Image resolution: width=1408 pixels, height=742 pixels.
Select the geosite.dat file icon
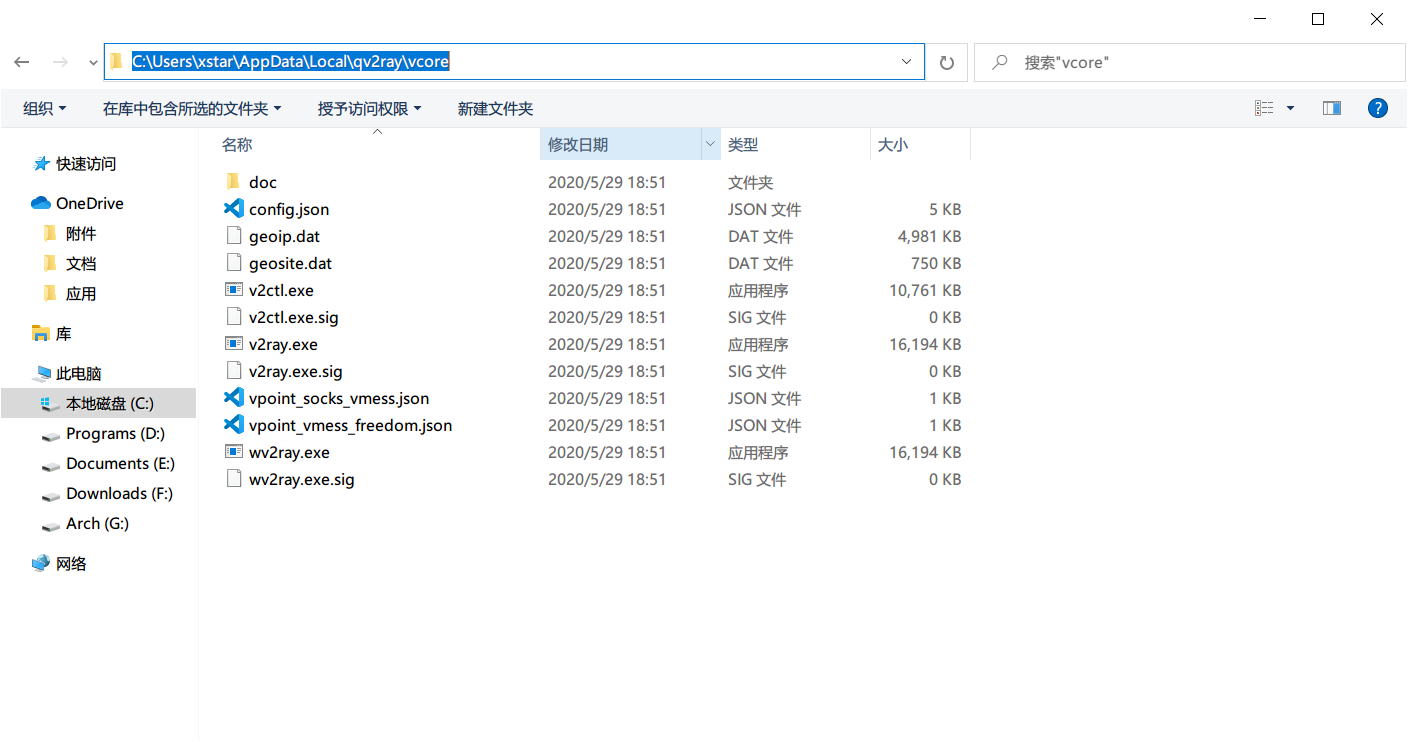233,263
